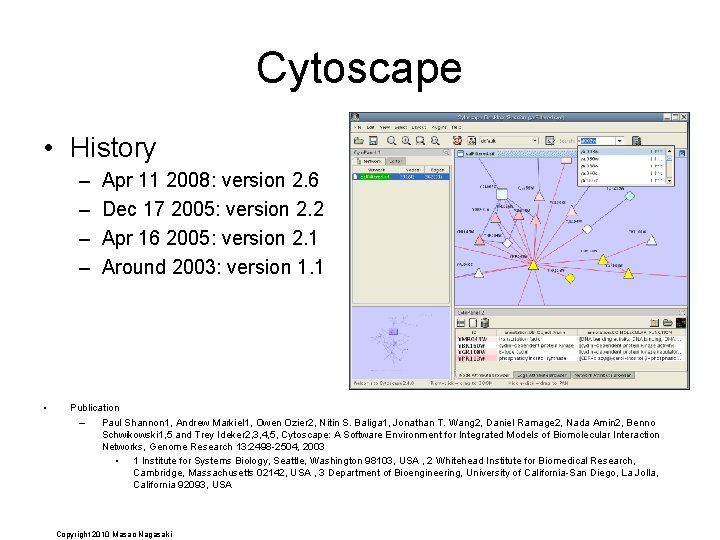Click the ID column header in attribute table
This screenshot has width=720, height=540.
[474, 332]
